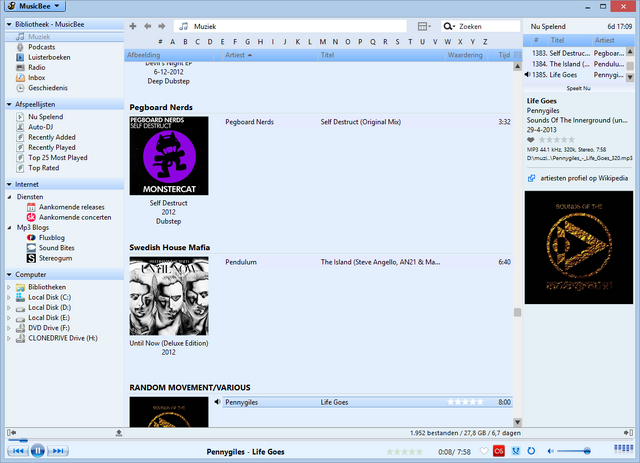The height and width of the screenshot is (463, 640).
Task: Click the heart icon in Now Playing panel
Action: (531, 140)
